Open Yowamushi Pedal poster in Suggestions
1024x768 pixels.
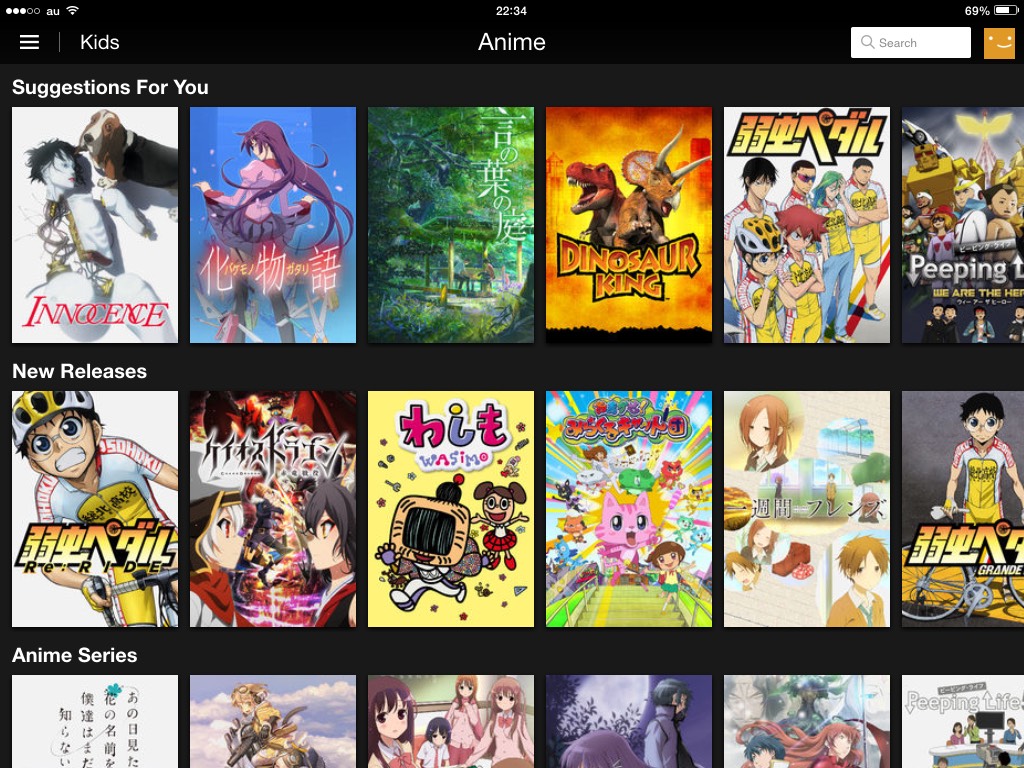807,225
